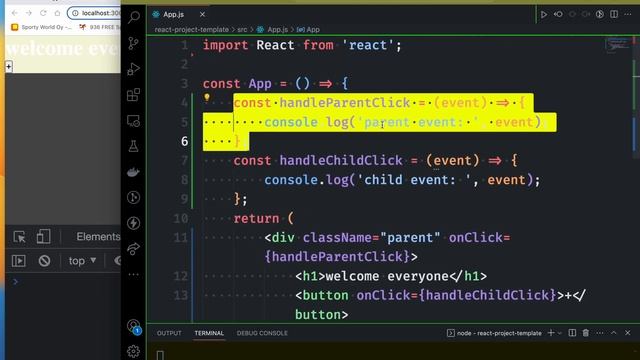
Task: Reload the browser page
Action: pos(43,13)
